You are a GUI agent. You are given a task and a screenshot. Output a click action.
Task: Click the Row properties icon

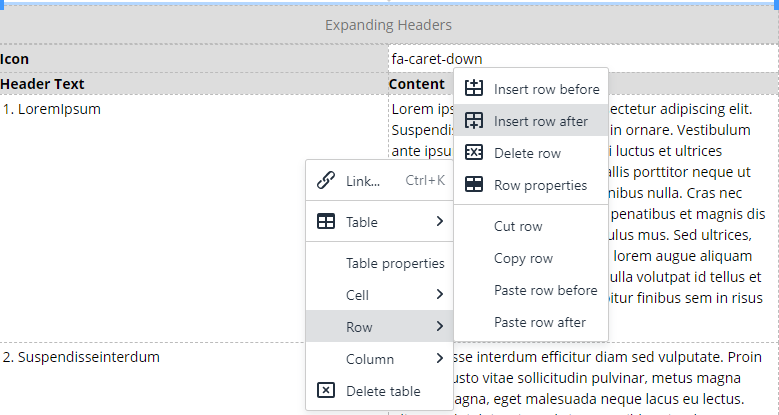point(474,185)
